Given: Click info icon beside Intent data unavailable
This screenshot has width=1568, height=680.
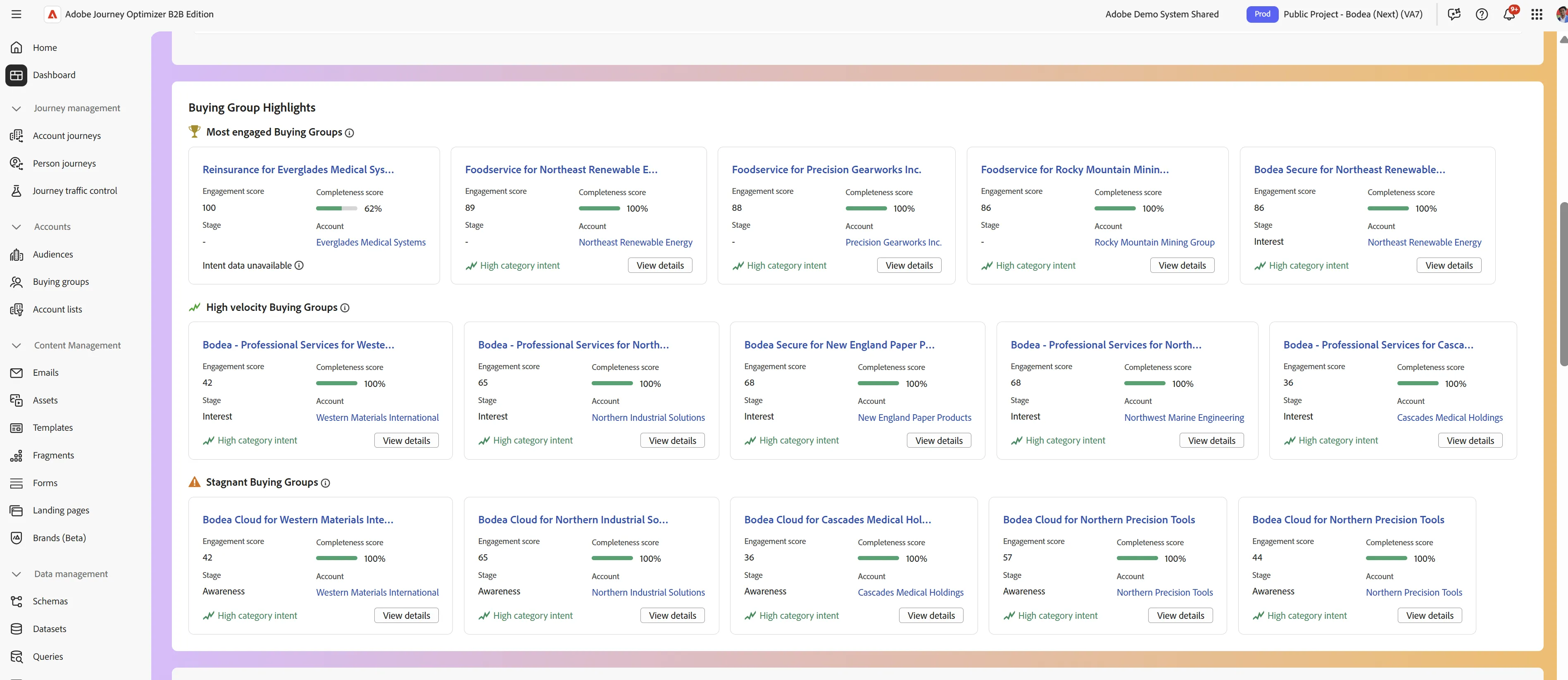Looking at the screenshot, I should (299, 265).
